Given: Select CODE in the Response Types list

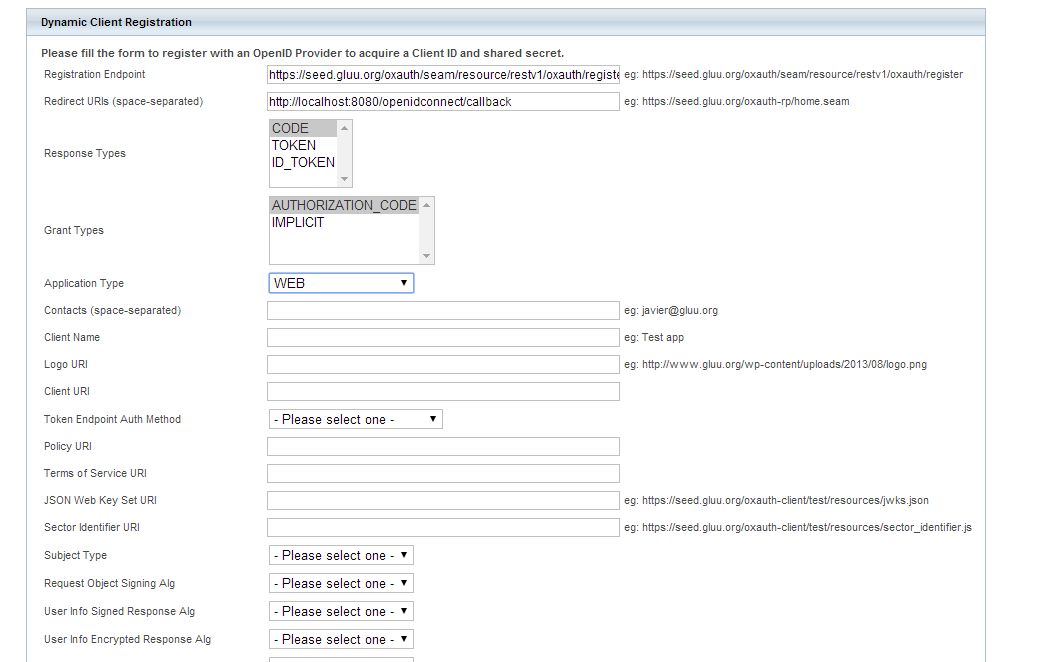Looking at the screenshot, I should (x=290, y=129).
